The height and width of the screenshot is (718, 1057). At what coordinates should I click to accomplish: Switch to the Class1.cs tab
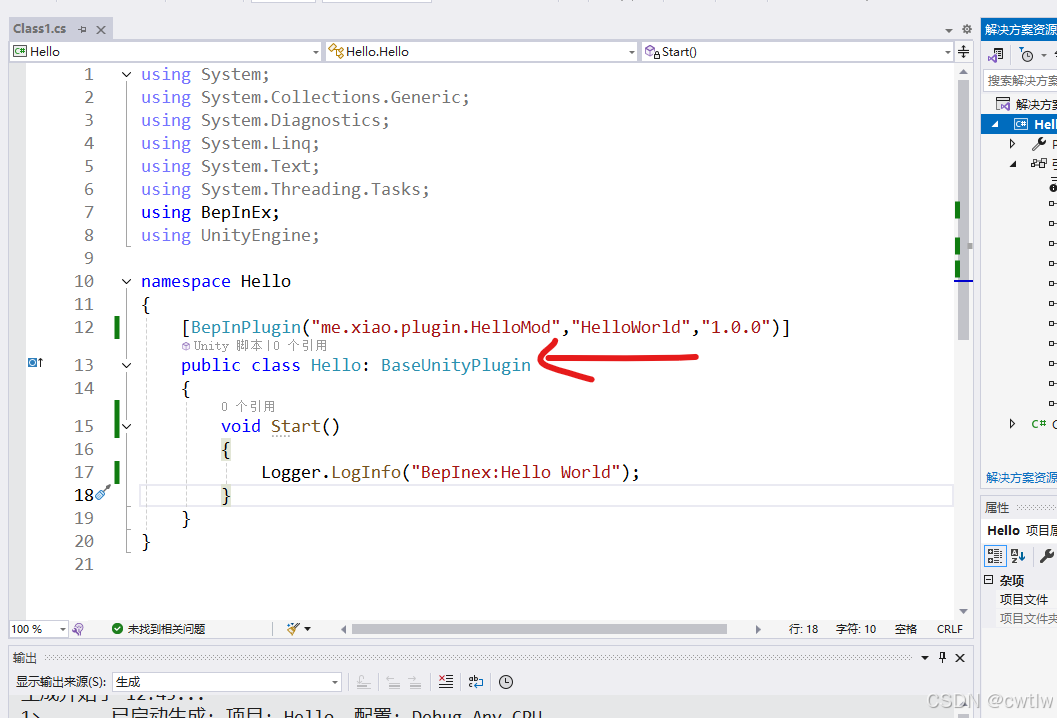tap(40, 28)
